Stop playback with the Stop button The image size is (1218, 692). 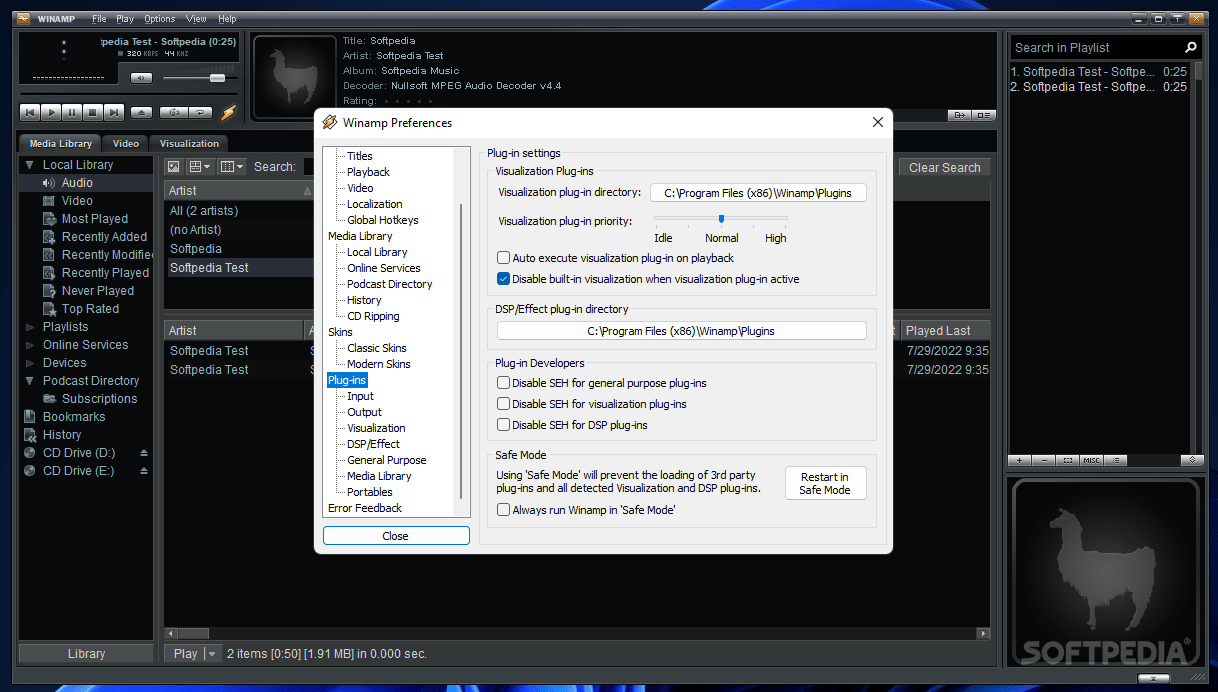click(93, 113)
